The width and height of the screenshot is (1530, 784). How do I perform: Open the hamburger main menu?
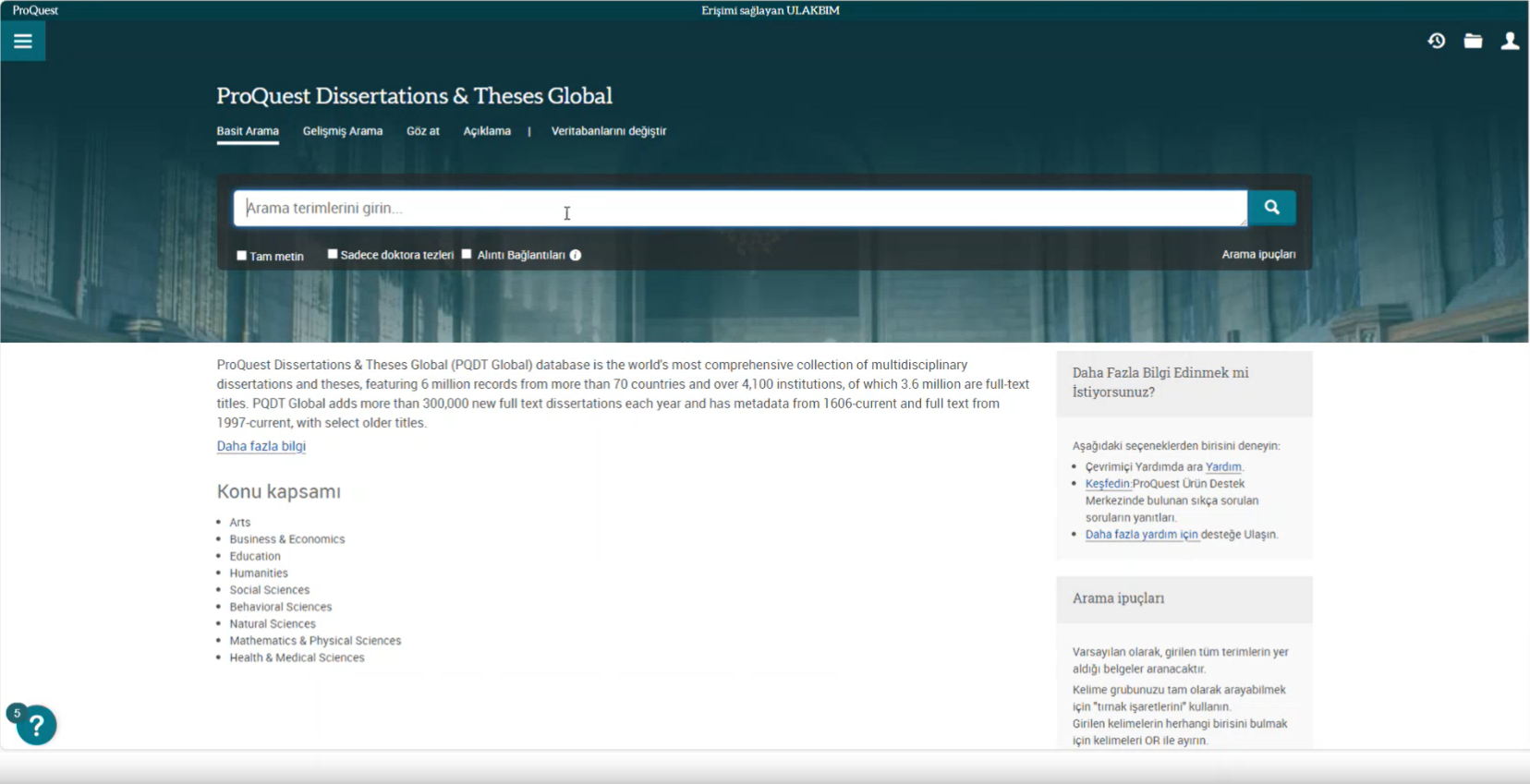tap(23, 42)
